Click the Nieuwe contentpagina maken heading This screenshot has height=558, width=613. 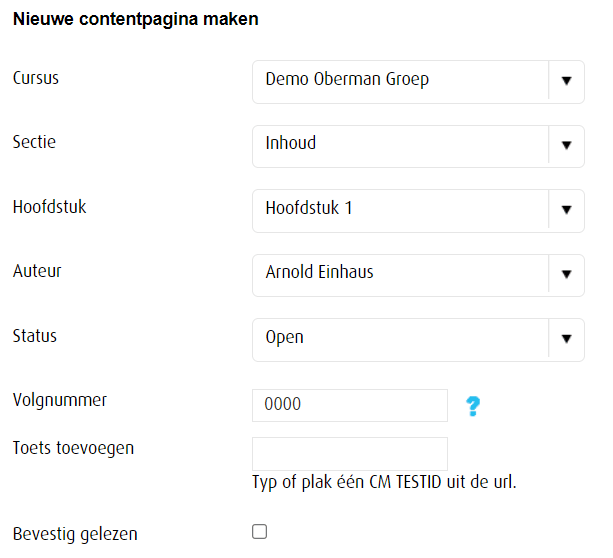135,19
